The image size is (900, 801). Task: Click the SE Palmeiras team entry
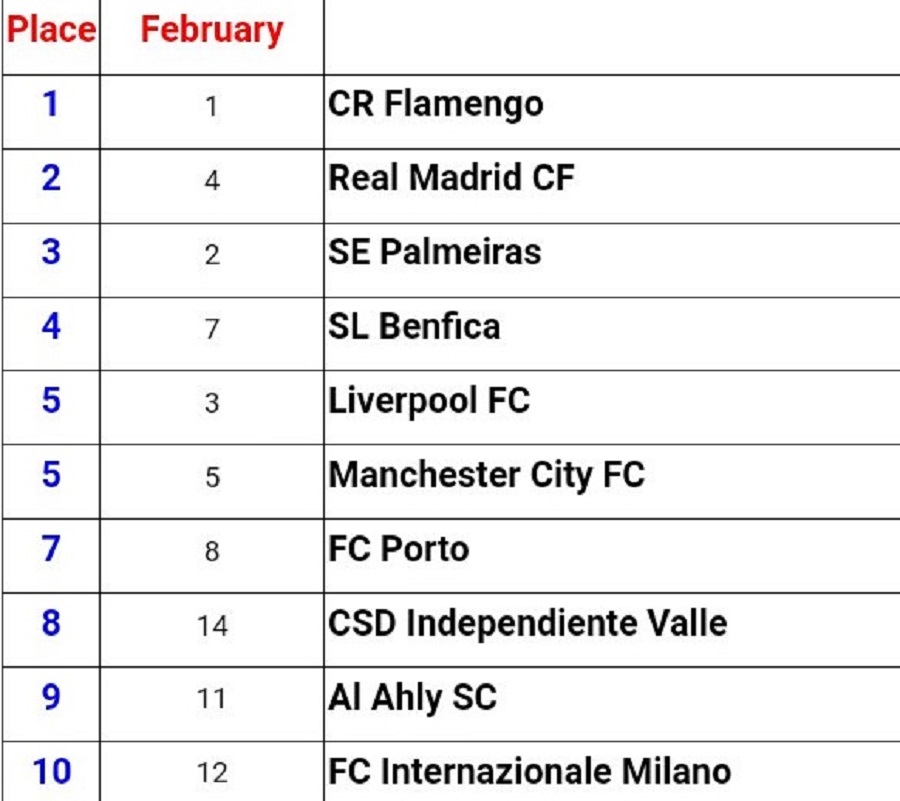click(x=435, y=252)
